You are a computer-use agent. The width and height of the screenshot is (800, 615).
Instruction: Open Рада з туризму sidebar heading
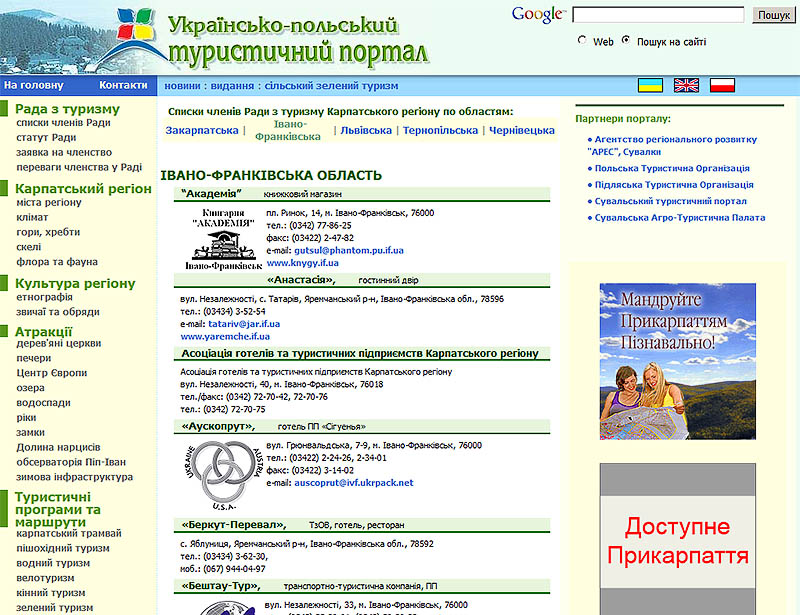coord(67,109)
